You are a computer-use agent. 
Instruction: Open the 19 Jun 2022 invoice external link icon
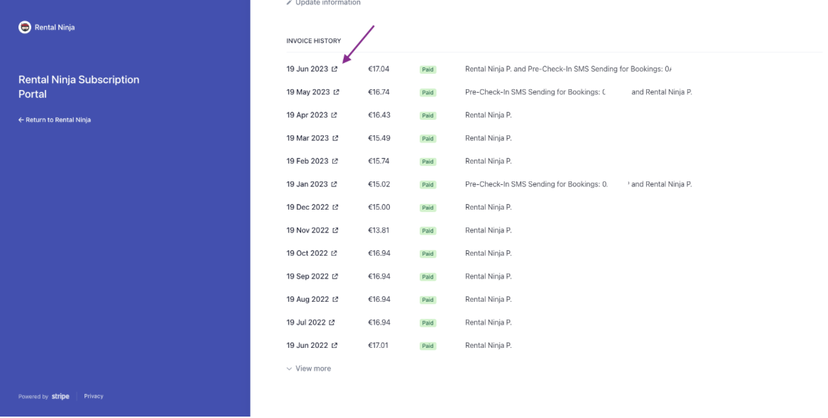pos(334,346)
